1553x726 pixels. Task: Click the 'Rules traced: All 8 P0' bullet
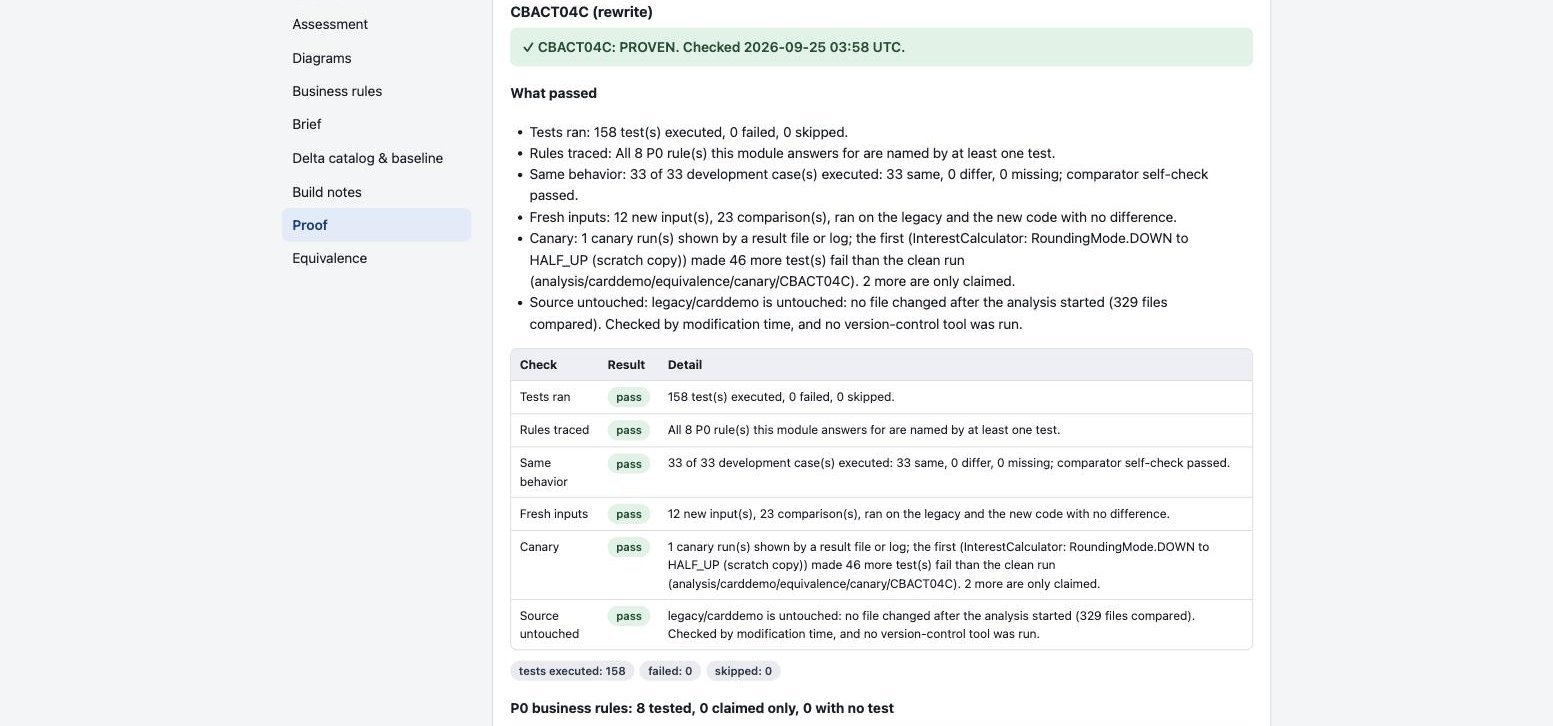[x=792, y=153]
